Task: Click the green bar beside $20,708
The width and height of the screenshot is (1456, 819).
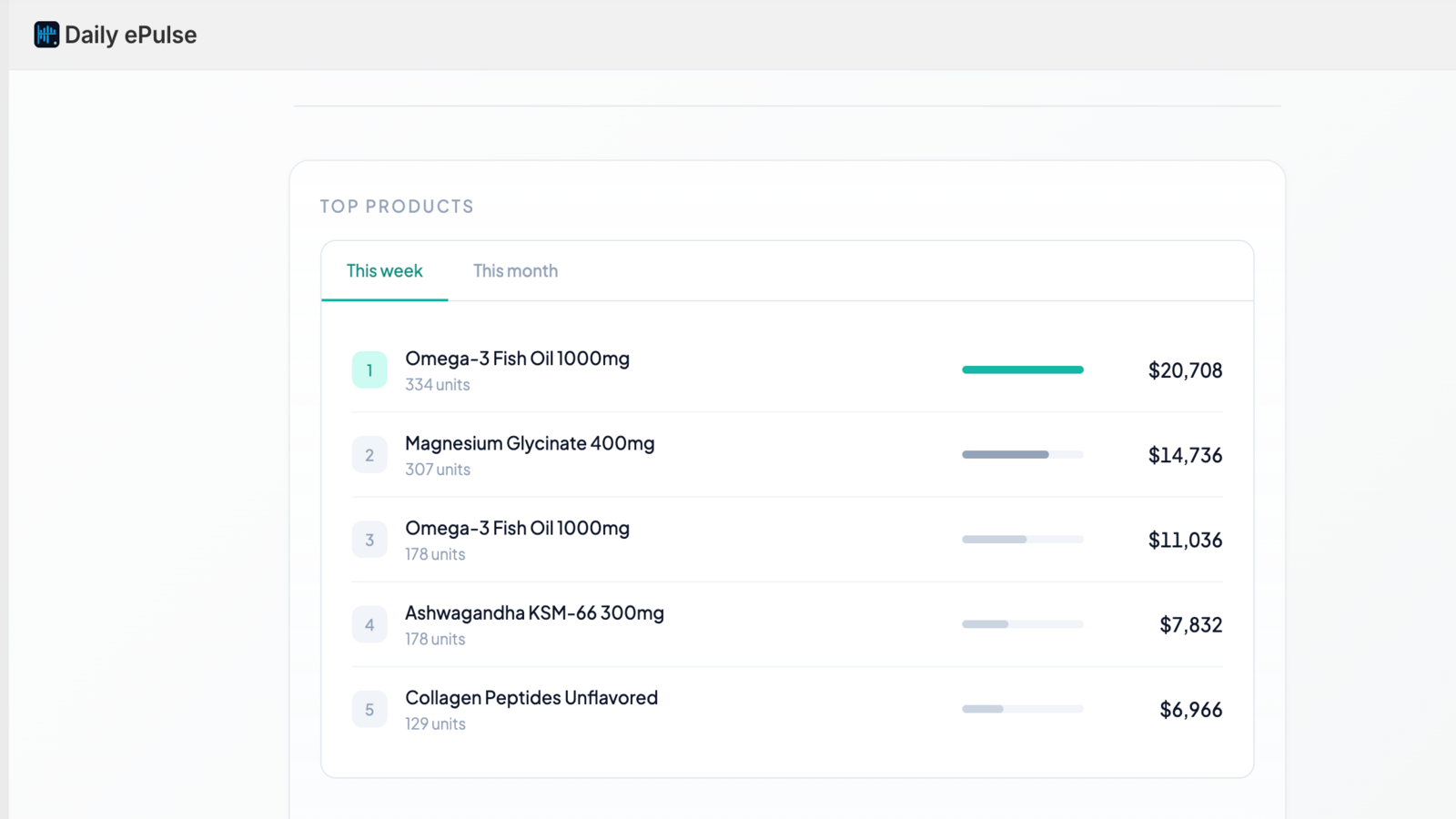Action: tap(1023, 369)
